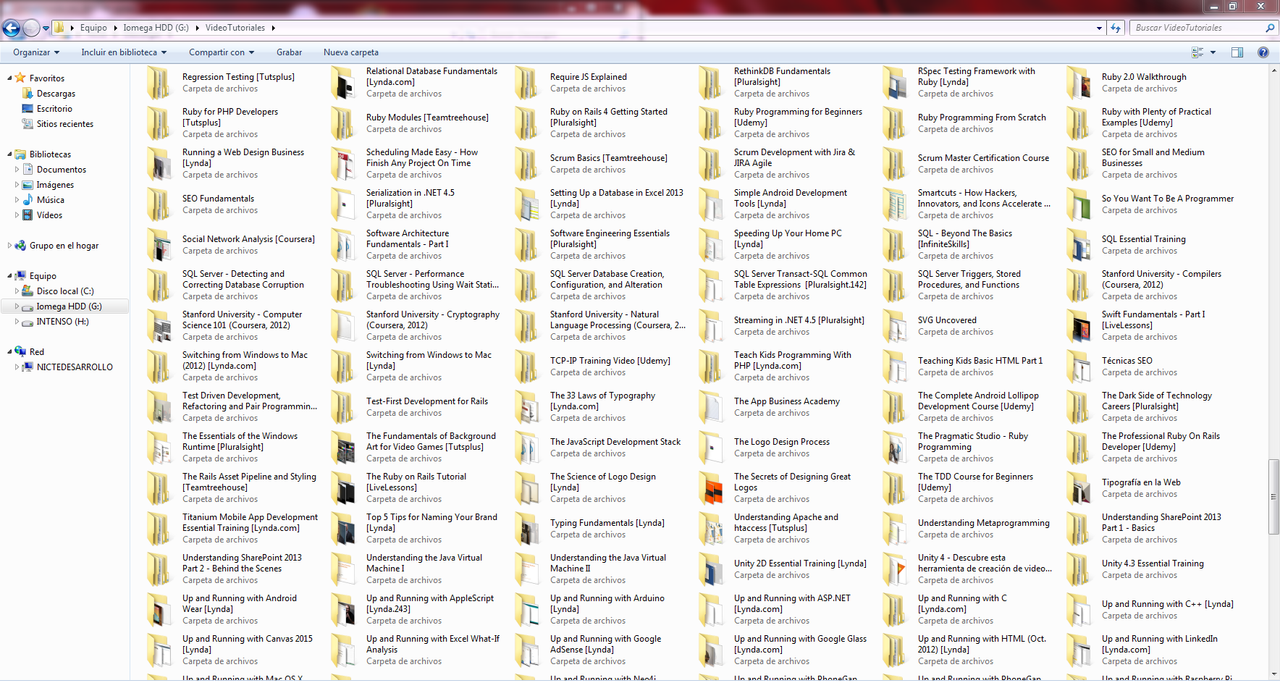Expand the Documentos library tree
Image resolution: width=1280 pixels, height=681 pixels.
pos(18,170)
